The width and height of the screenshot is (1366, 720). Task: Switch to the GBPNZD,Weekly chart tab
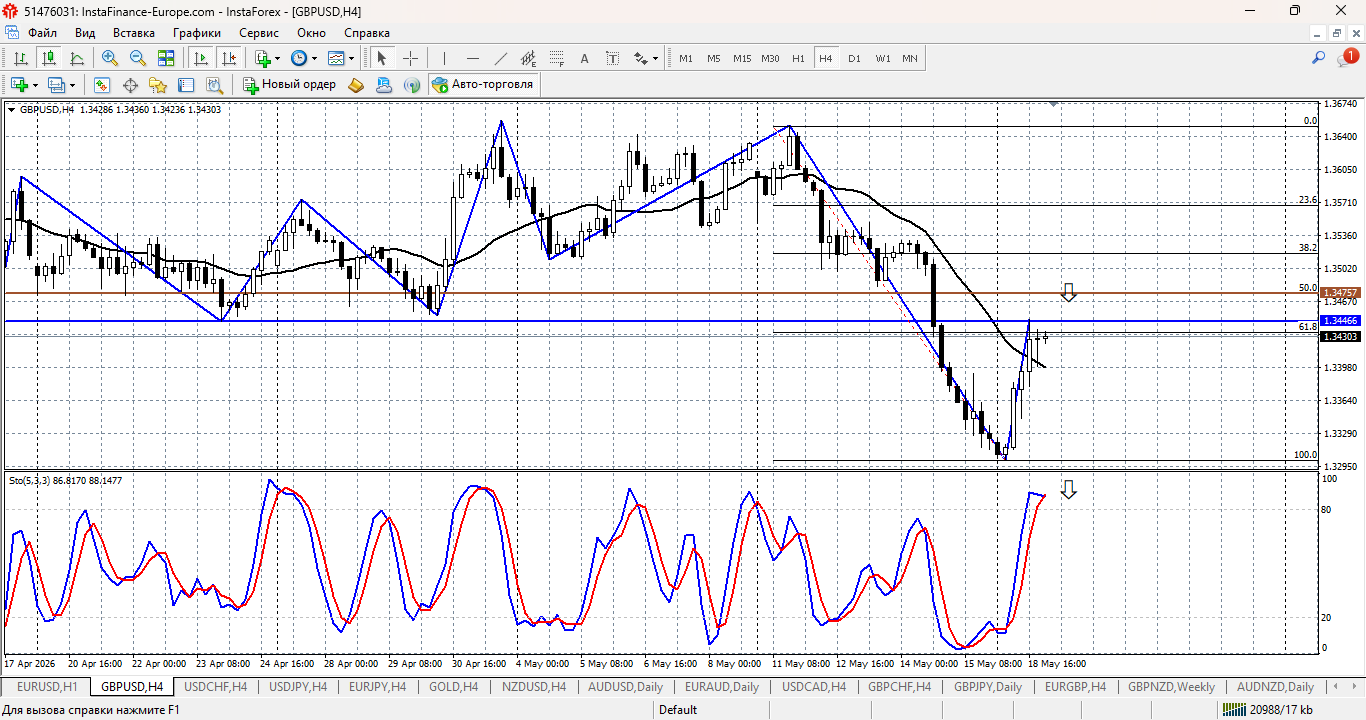coord(1171,687)
